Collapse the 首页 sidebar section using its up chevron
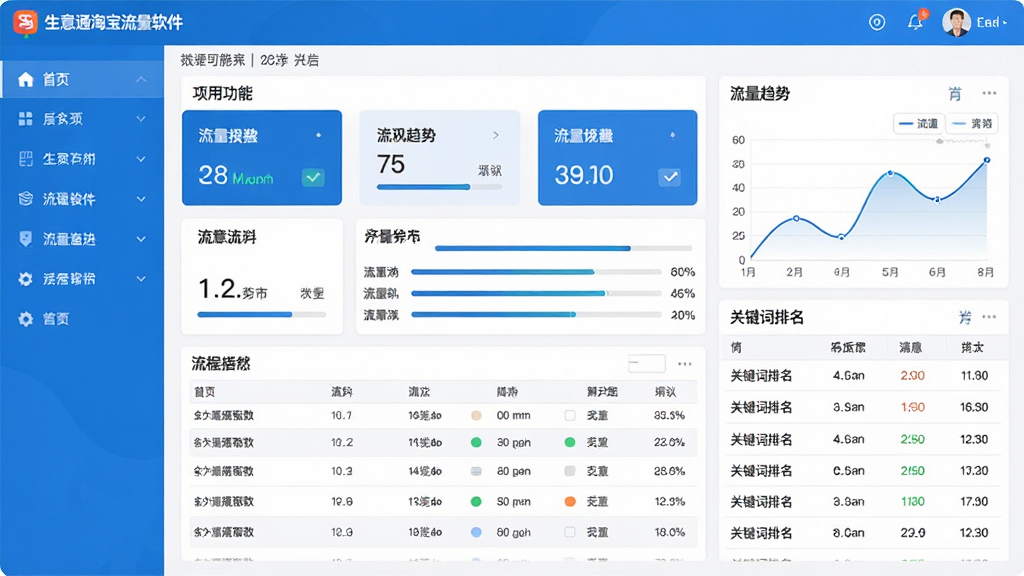 pyautogui.click(x=141, y=79)
